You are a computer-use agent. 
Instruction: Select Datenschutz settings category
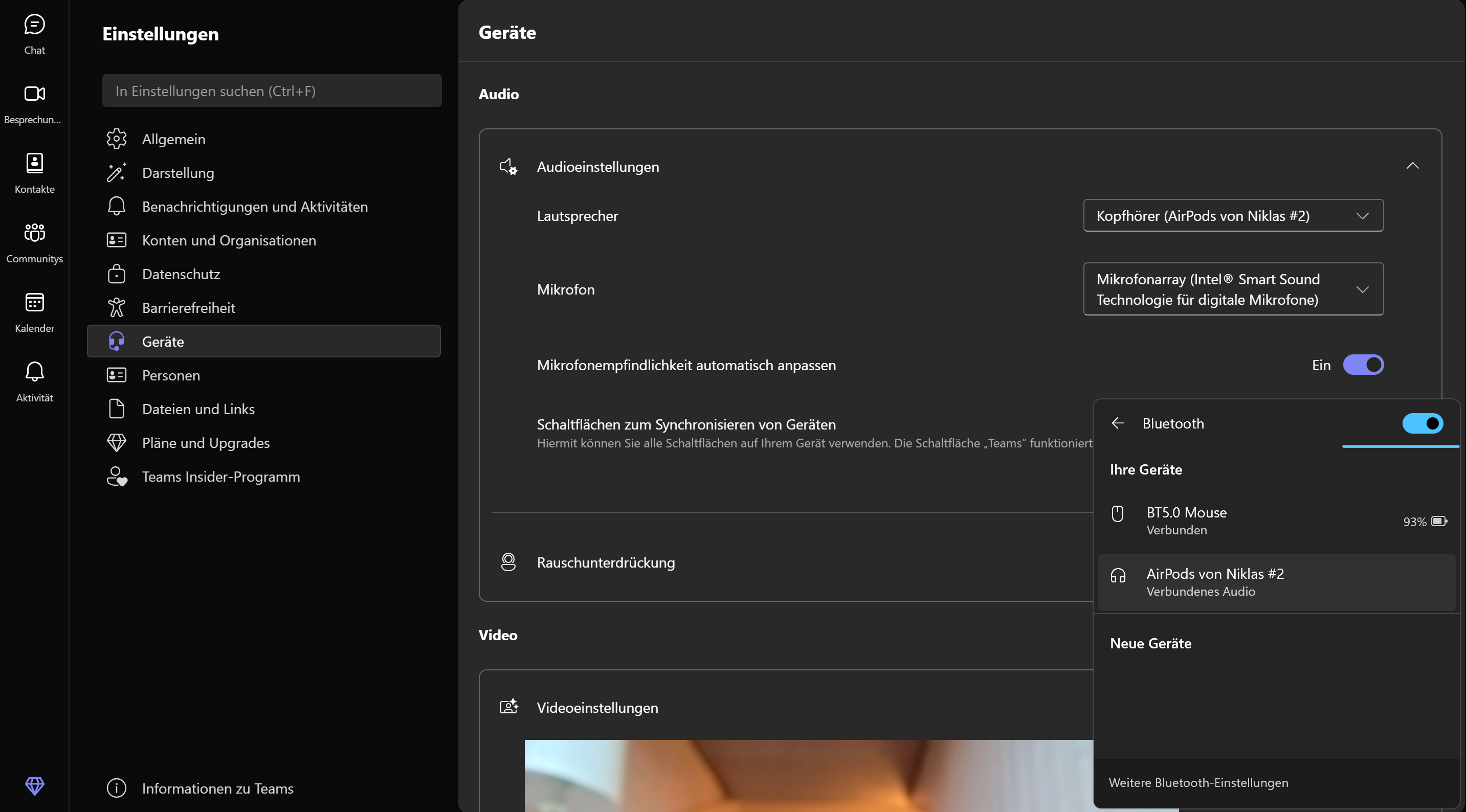pos(181,274)
